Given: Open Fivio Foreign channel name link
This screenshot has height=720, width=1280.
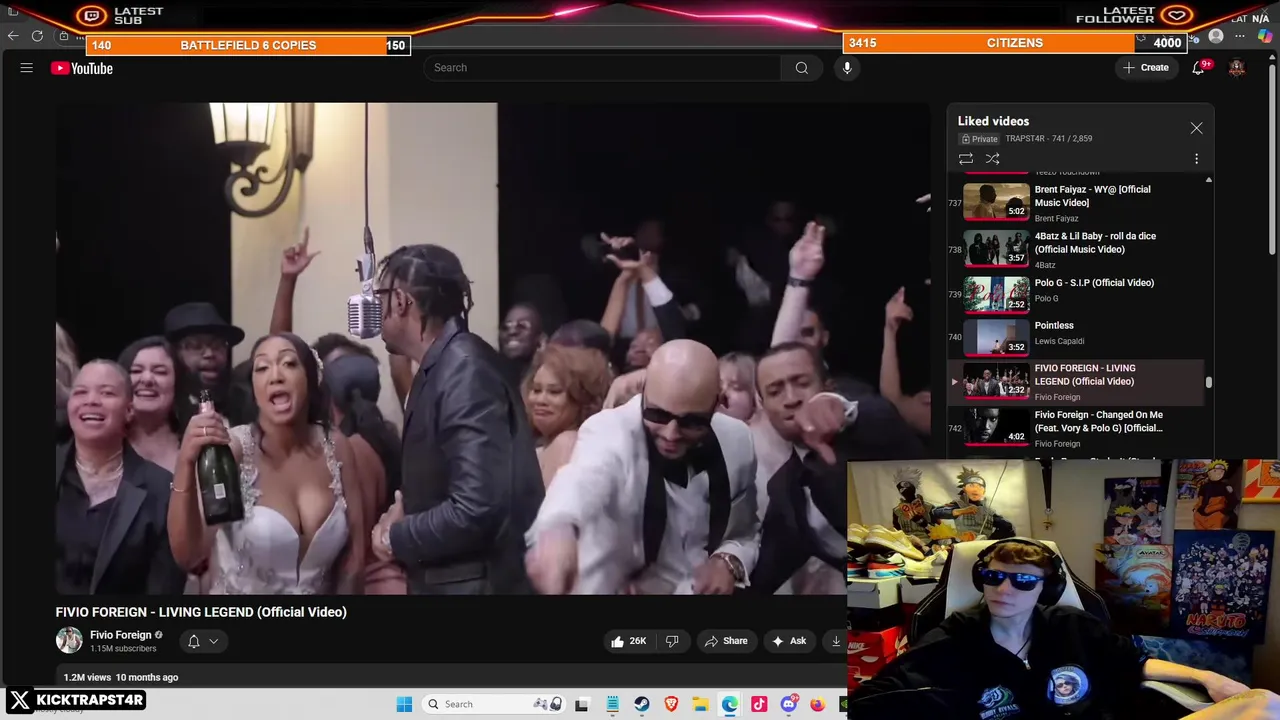Looking at the screenshot, I should [x=120, y=635].
